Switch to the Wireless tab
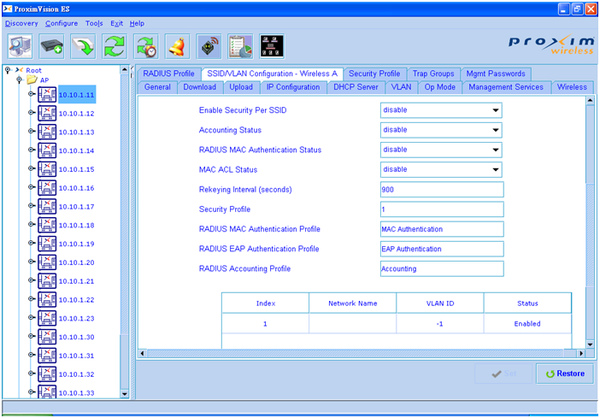Image resolution: width=600 pixels, height=418 pixels. tap(572, 87)
